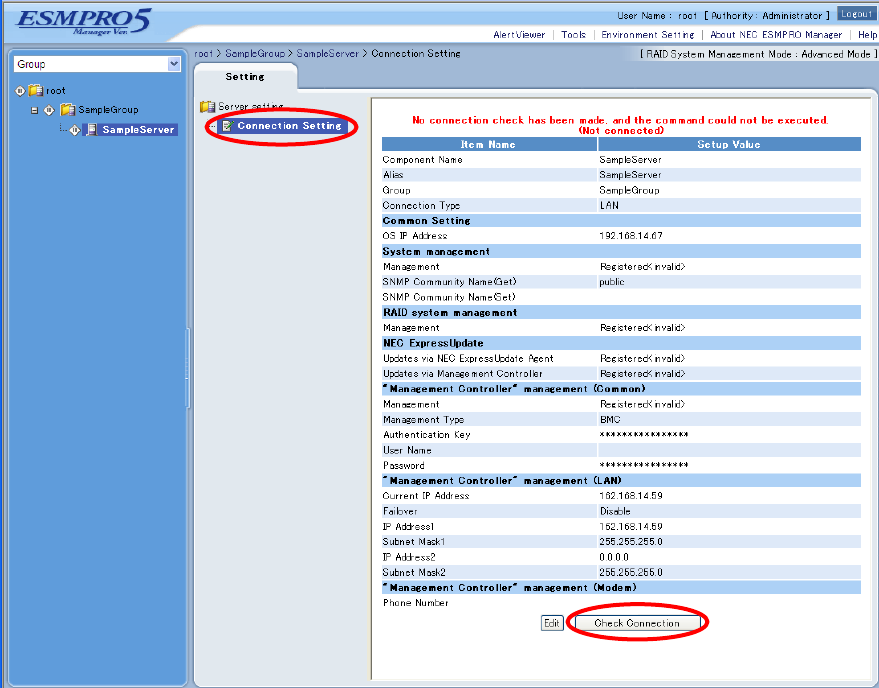This screenshot has height=688, width=879.
Task: Open the Server setting tree entry
Action: [x=251, y=106]
